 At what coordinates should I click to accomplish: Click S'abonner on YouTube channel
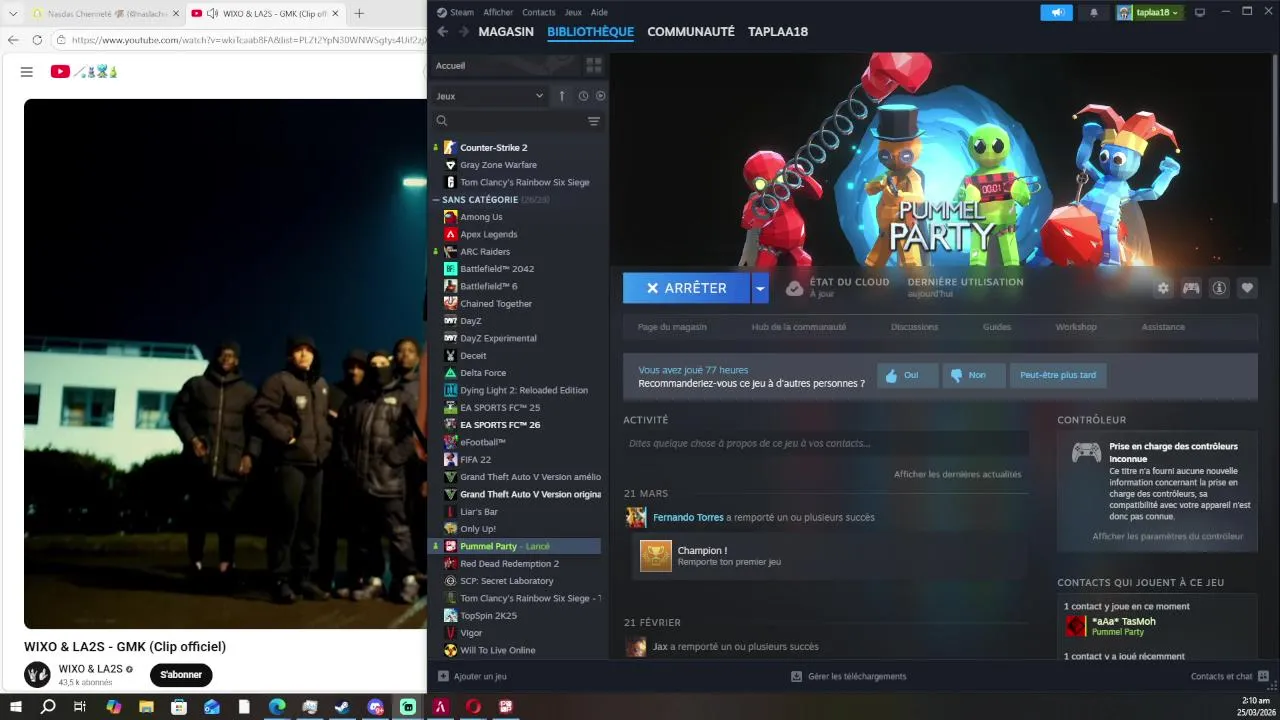pos(181,675)
